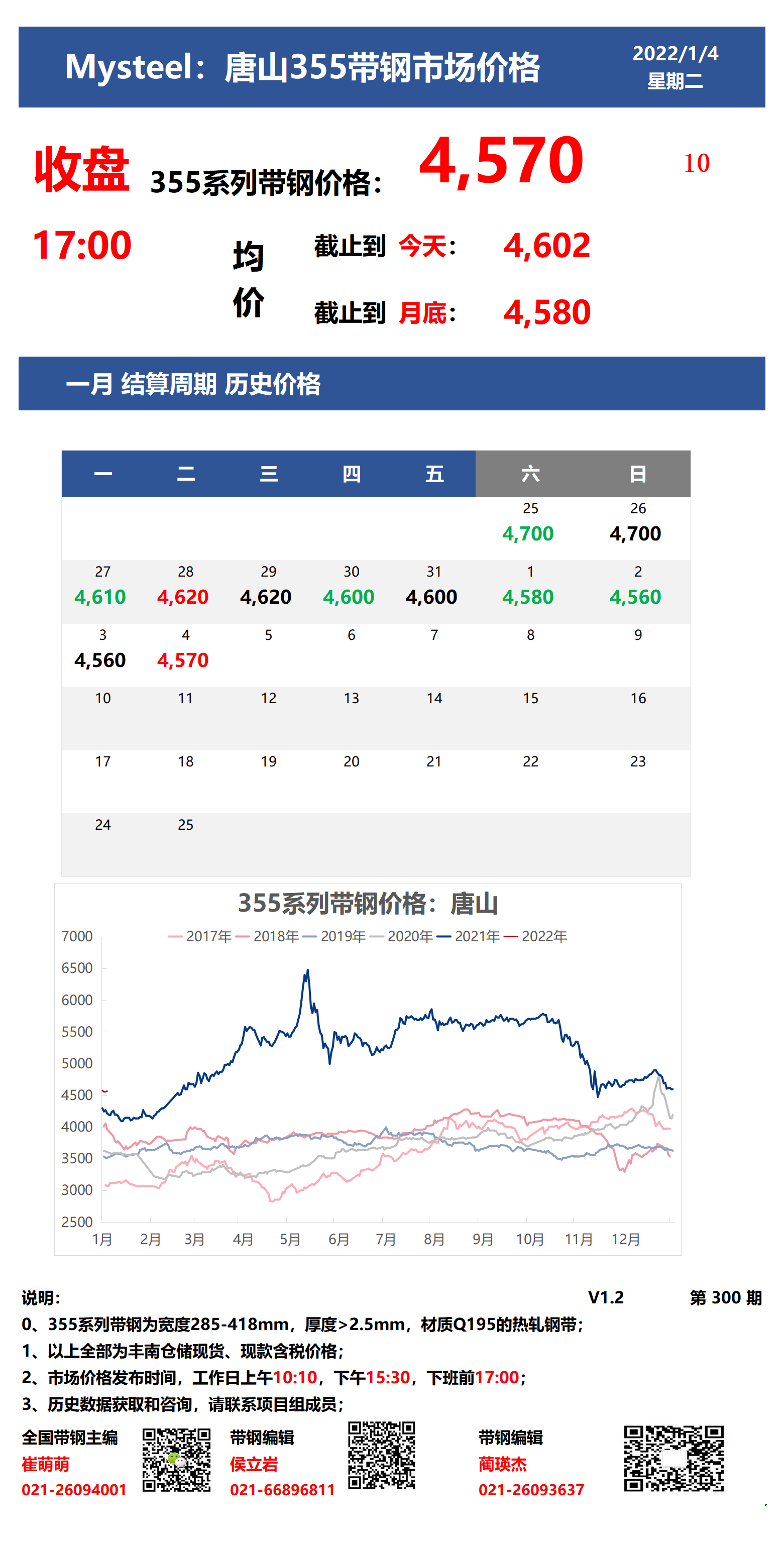This screenshot has height=1549, width=784.
Task: Click the 2022年 legend entry
Action: click(x=536, y=936)
